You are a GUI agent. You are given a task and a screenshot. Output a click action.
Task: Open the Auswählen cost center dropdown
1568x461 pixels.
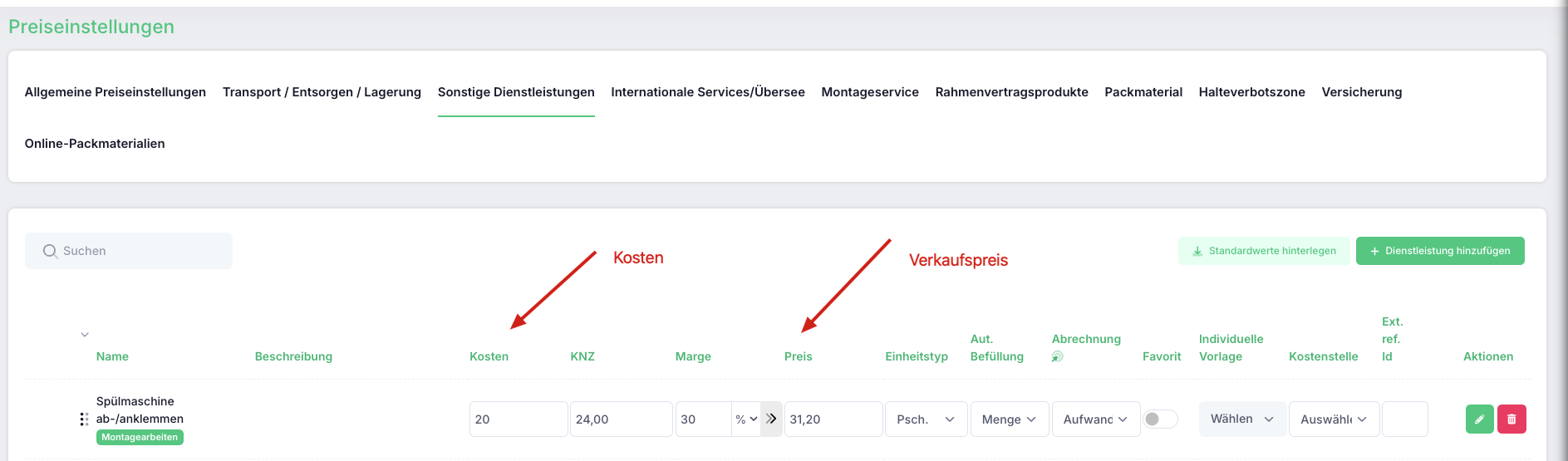coord(1334,419)
